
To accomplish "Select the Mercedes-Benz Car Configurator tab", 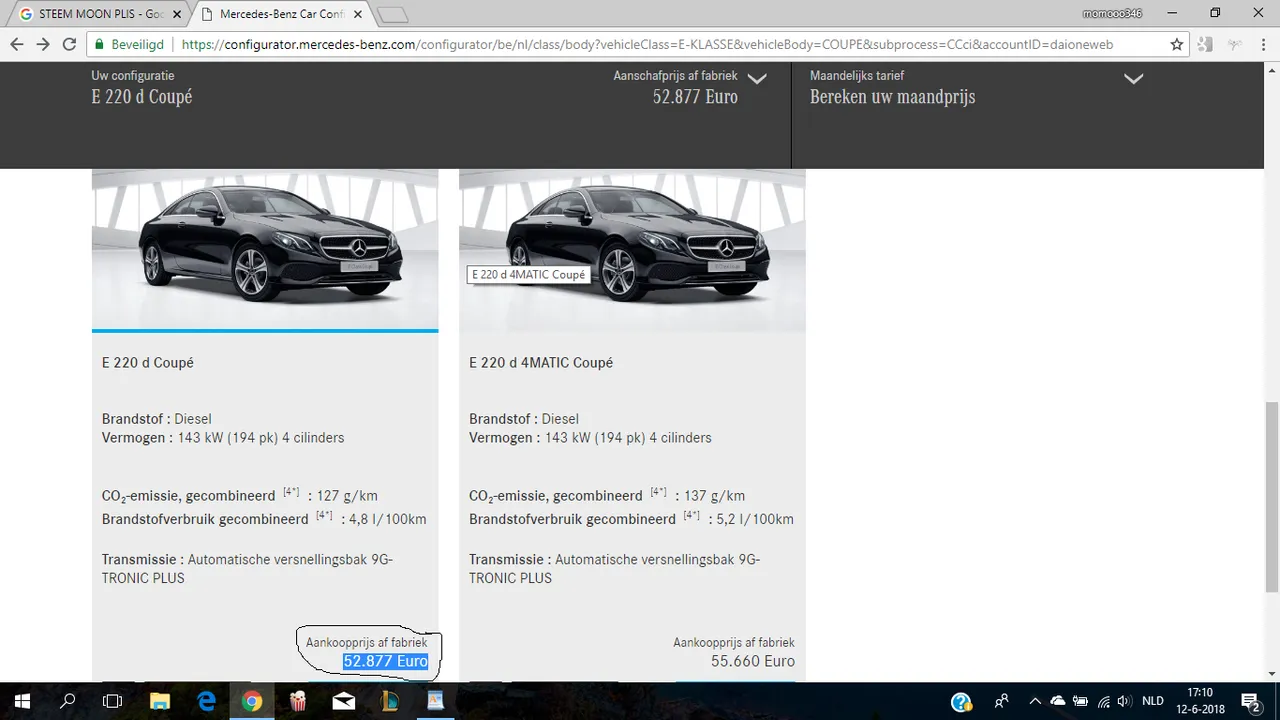I will [x=280, y=14].
